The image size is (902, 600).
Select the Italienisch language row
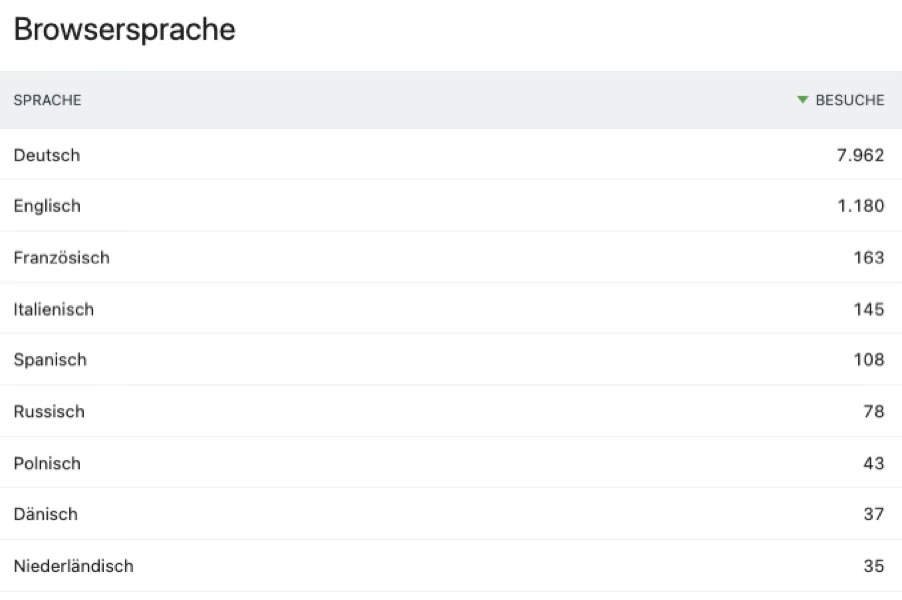pyautogui.click(x=54, y=310)
